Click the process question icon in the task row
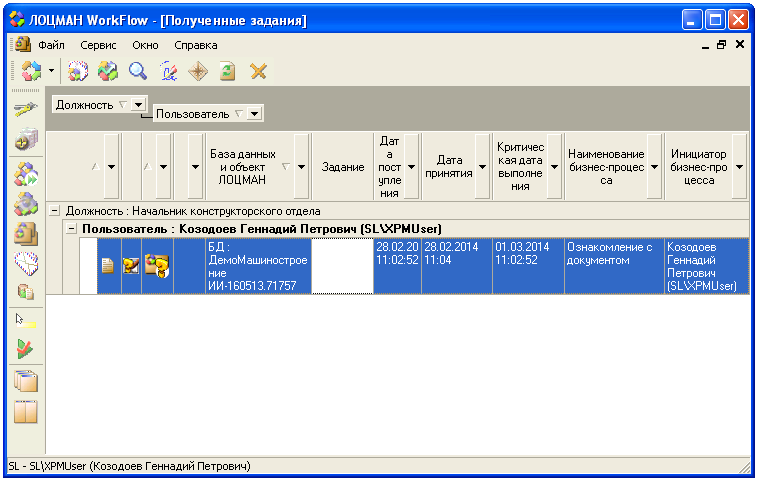Viewport: 759px width, 483px height. tap(157, 266)
